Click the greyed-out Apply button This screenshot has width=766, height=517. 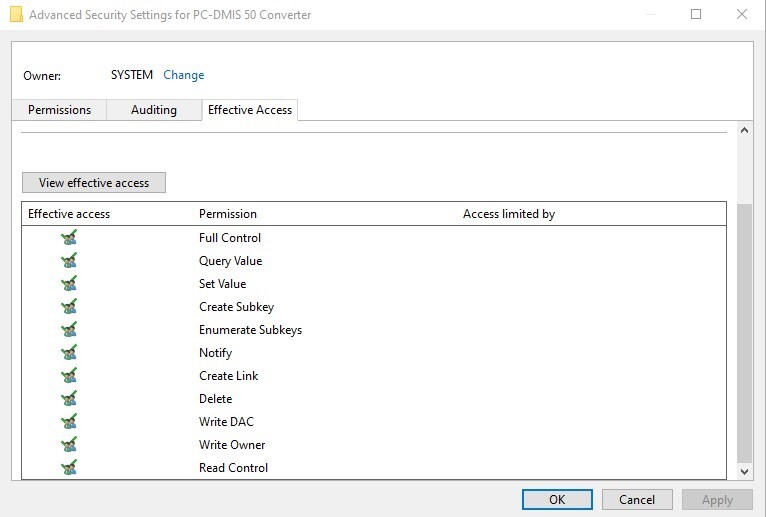pyautogui.click(x=717, y=499)
